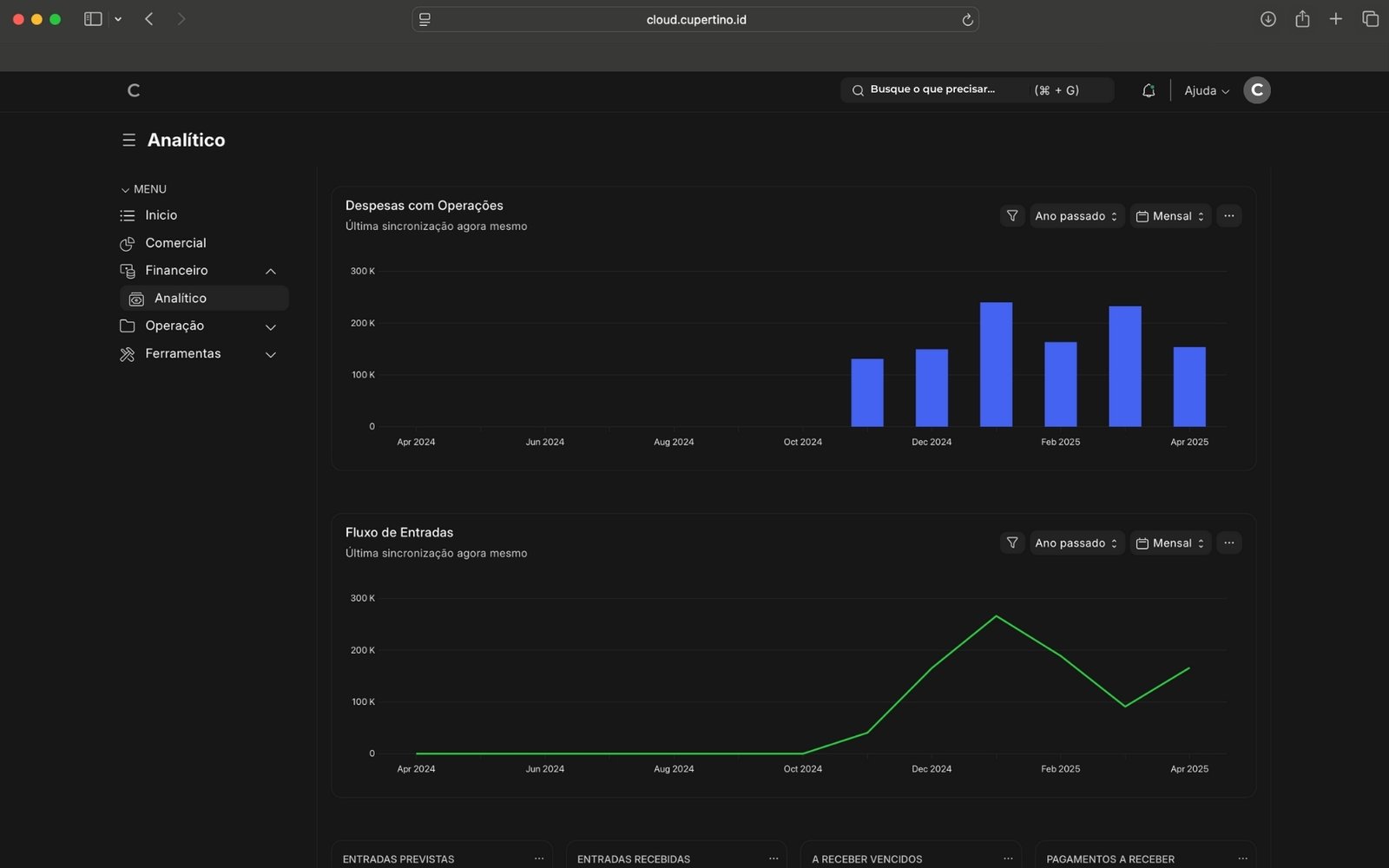Go to Inicio in sidebar
Viewport: 1389px width, 868px height.
[x=161, y=215]
